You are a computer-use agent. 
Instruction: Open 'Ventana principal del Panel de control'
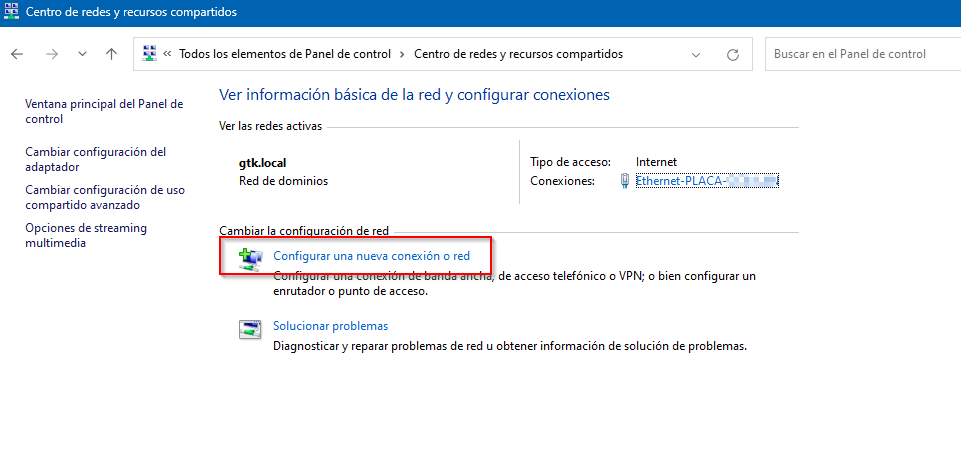104,112
